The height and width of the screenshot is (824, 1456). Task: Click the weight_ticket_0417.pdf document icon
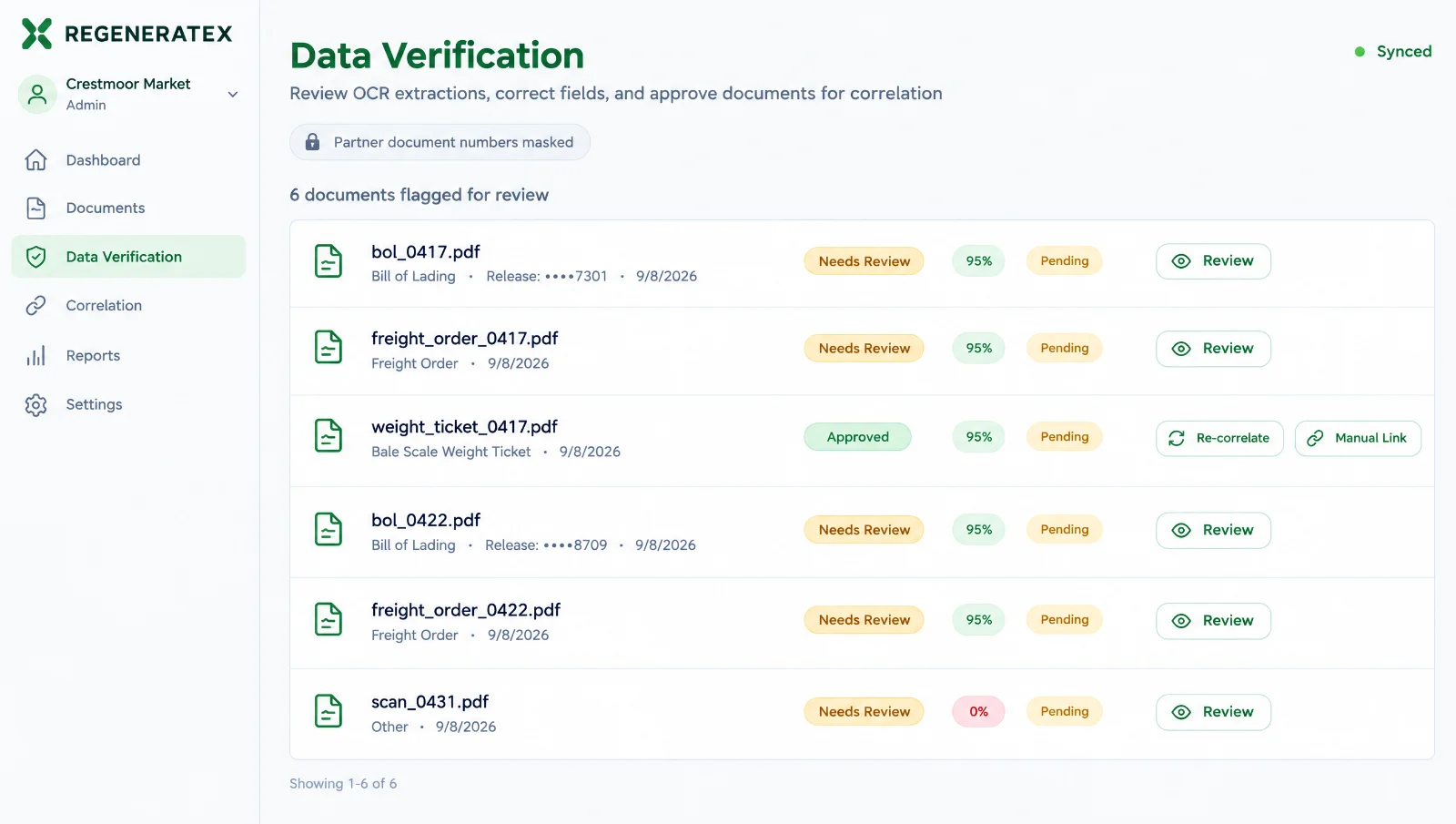click(x=328, y=436)
